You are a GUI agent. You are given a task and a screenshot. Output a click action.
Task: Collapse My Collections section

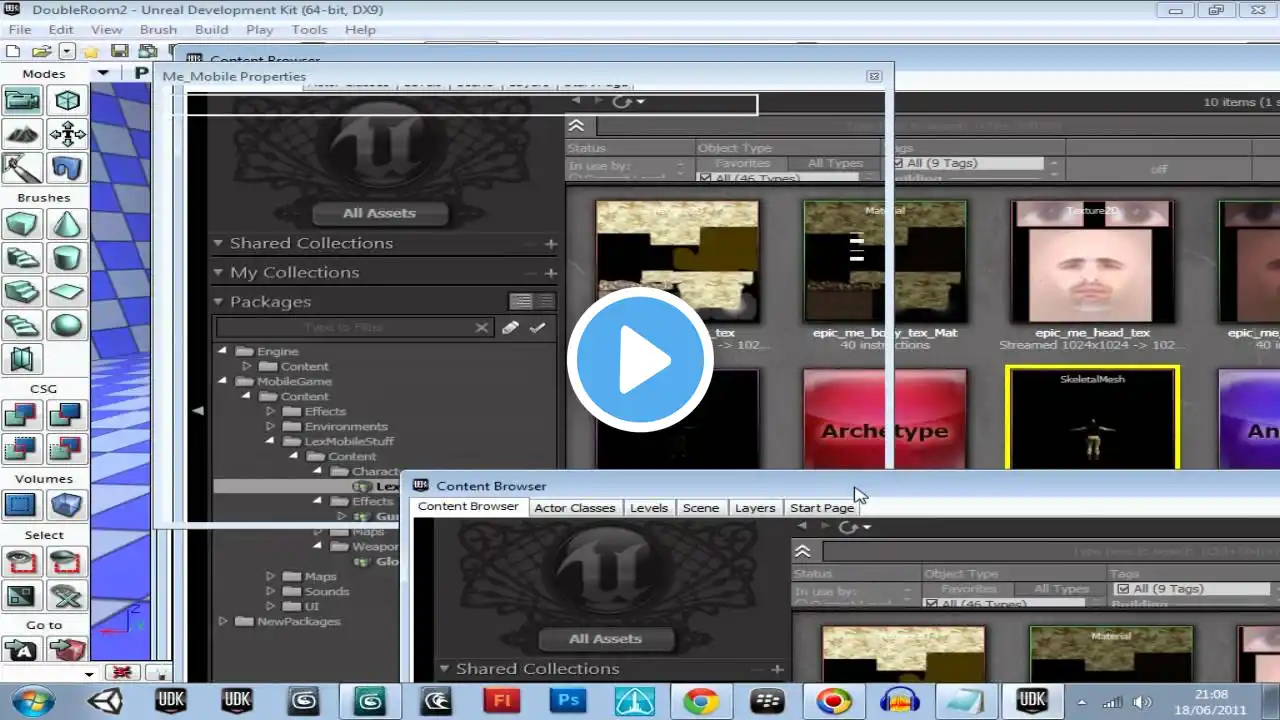click(x=218, y=272)
